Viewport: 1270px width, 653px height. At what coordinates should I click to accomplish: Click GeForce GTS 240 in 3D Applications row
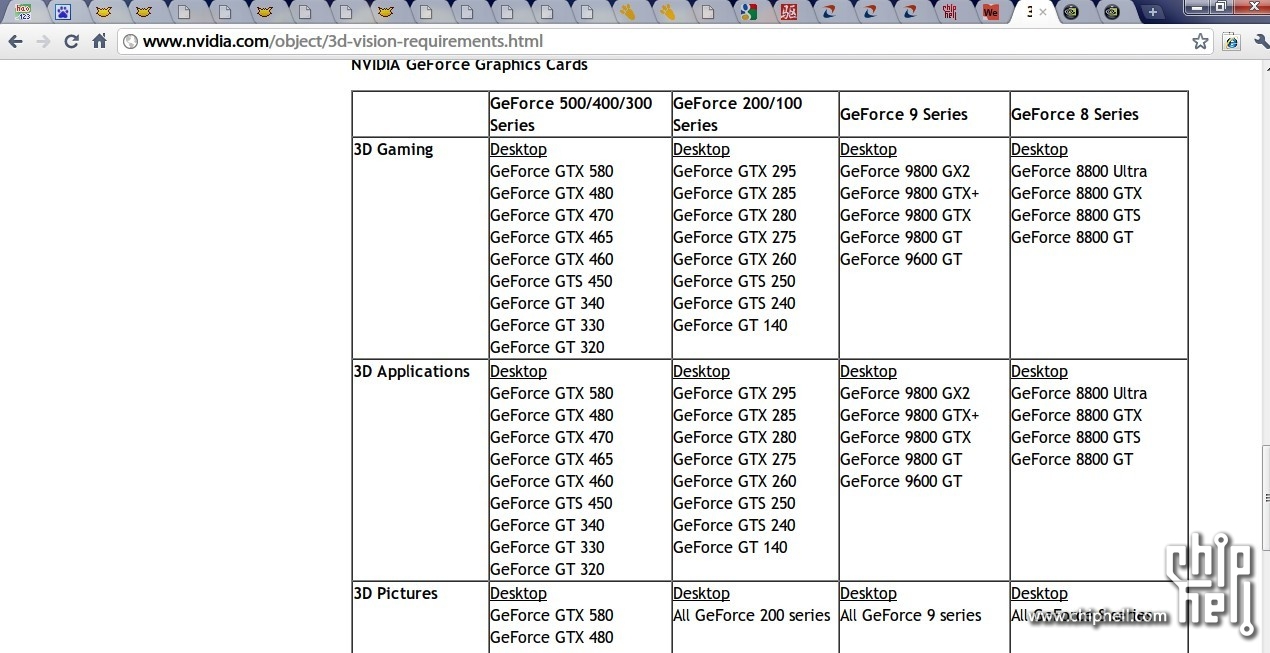tap(734, 525)
